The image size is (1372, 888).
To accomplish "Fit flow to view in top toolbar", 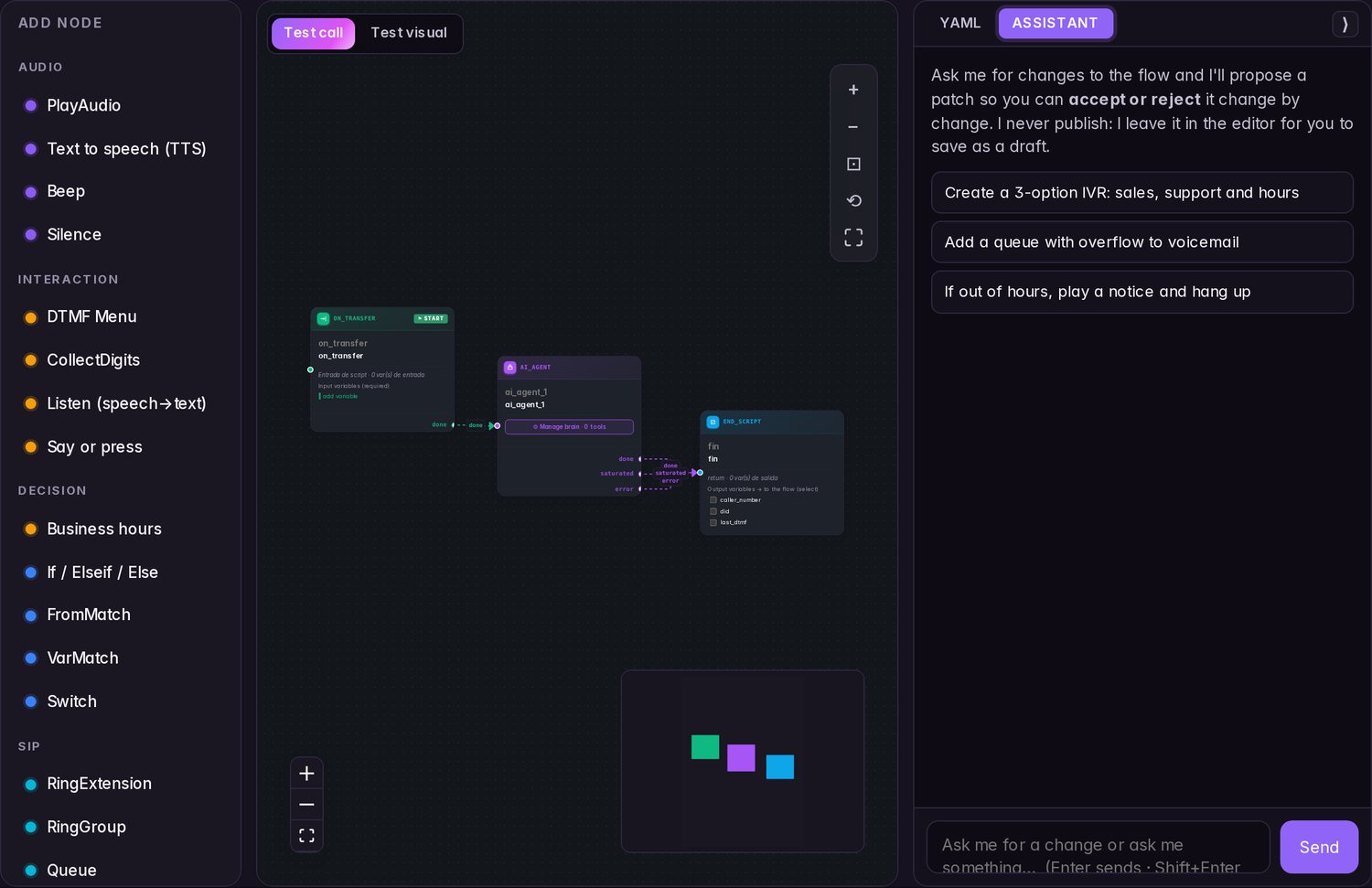I will 853,164.
